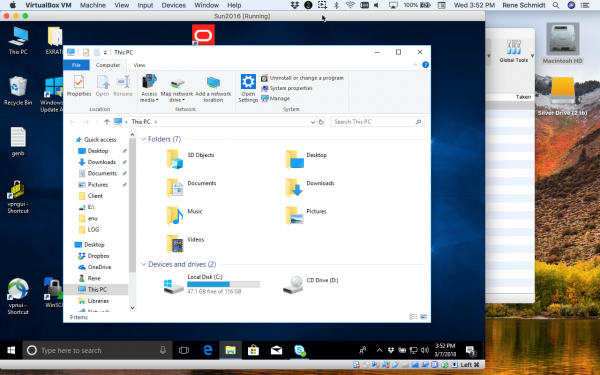Open the Properties ribbon button
Viewport: 600px width, 375px height.
point(79,86)
